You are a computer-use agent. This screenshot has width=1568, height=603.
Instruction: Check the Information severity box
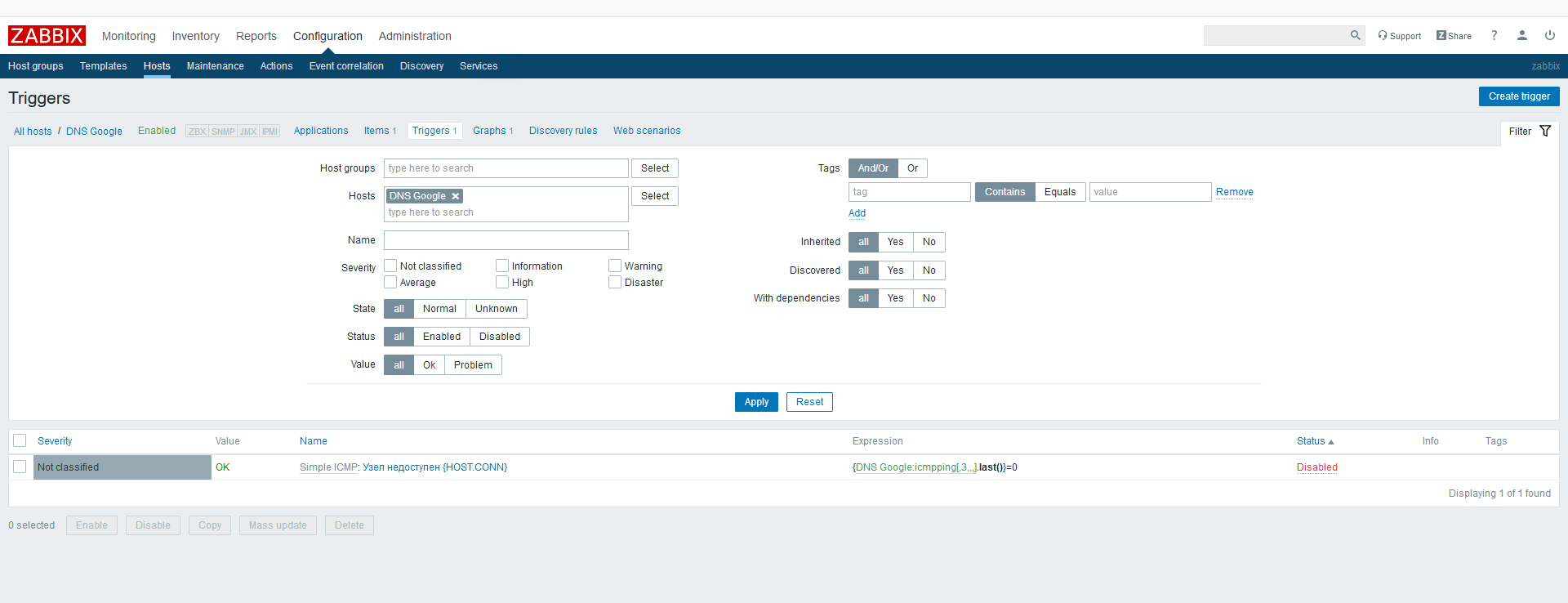(502, 266)
